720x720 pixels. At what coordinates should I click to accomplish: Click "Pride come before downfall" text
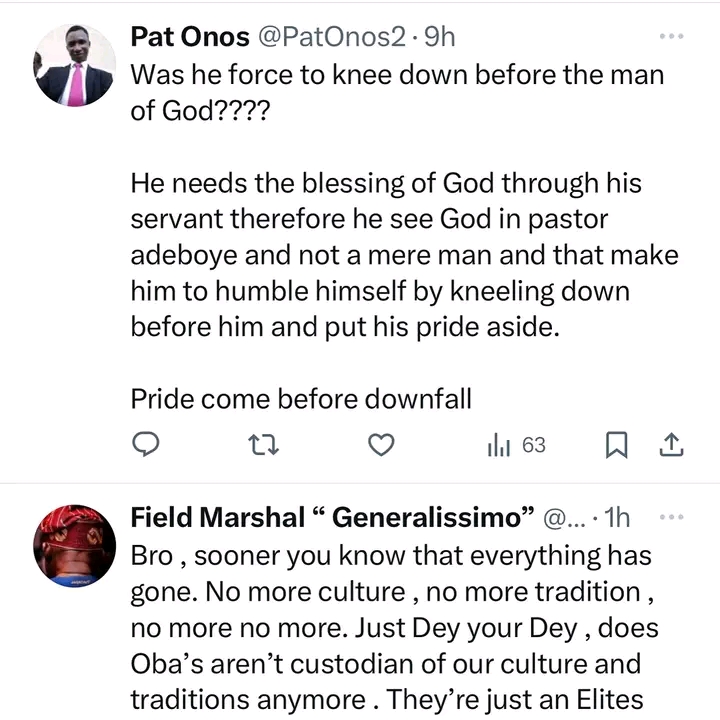[300, 399]
